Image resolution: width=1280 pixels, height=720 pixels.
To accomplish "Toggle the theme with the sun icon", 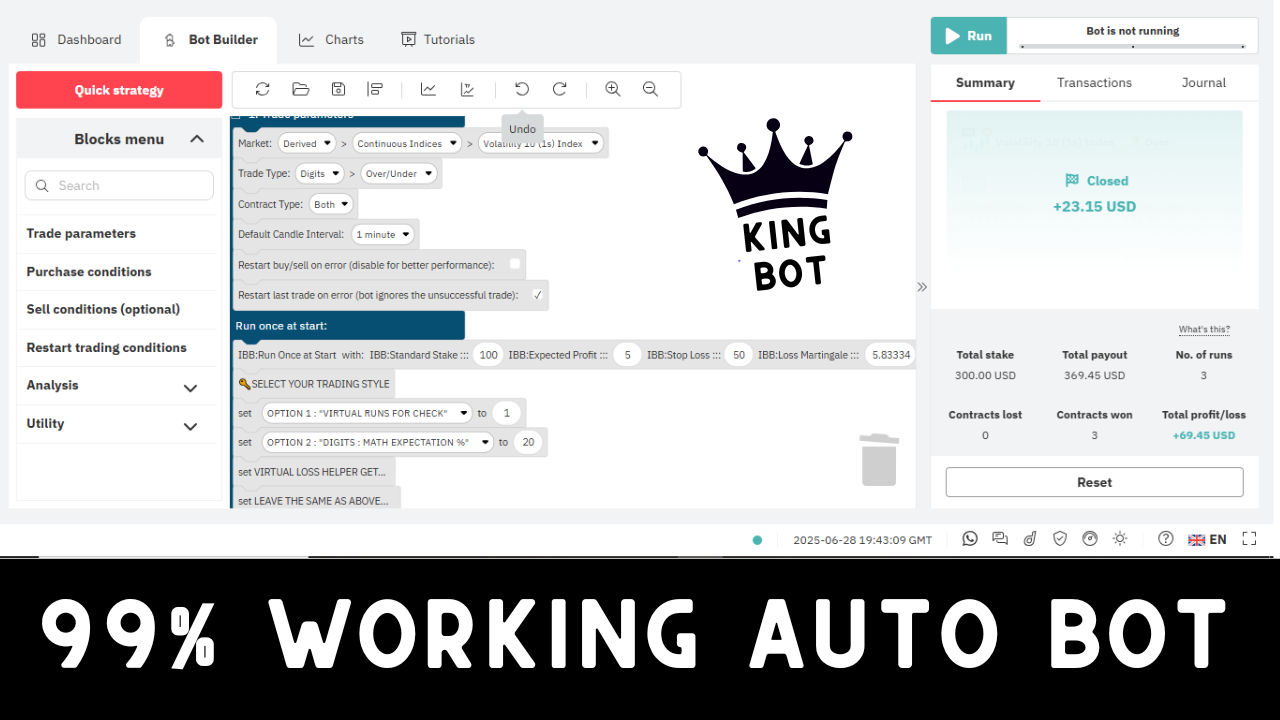I will (x=1119, y=538).
